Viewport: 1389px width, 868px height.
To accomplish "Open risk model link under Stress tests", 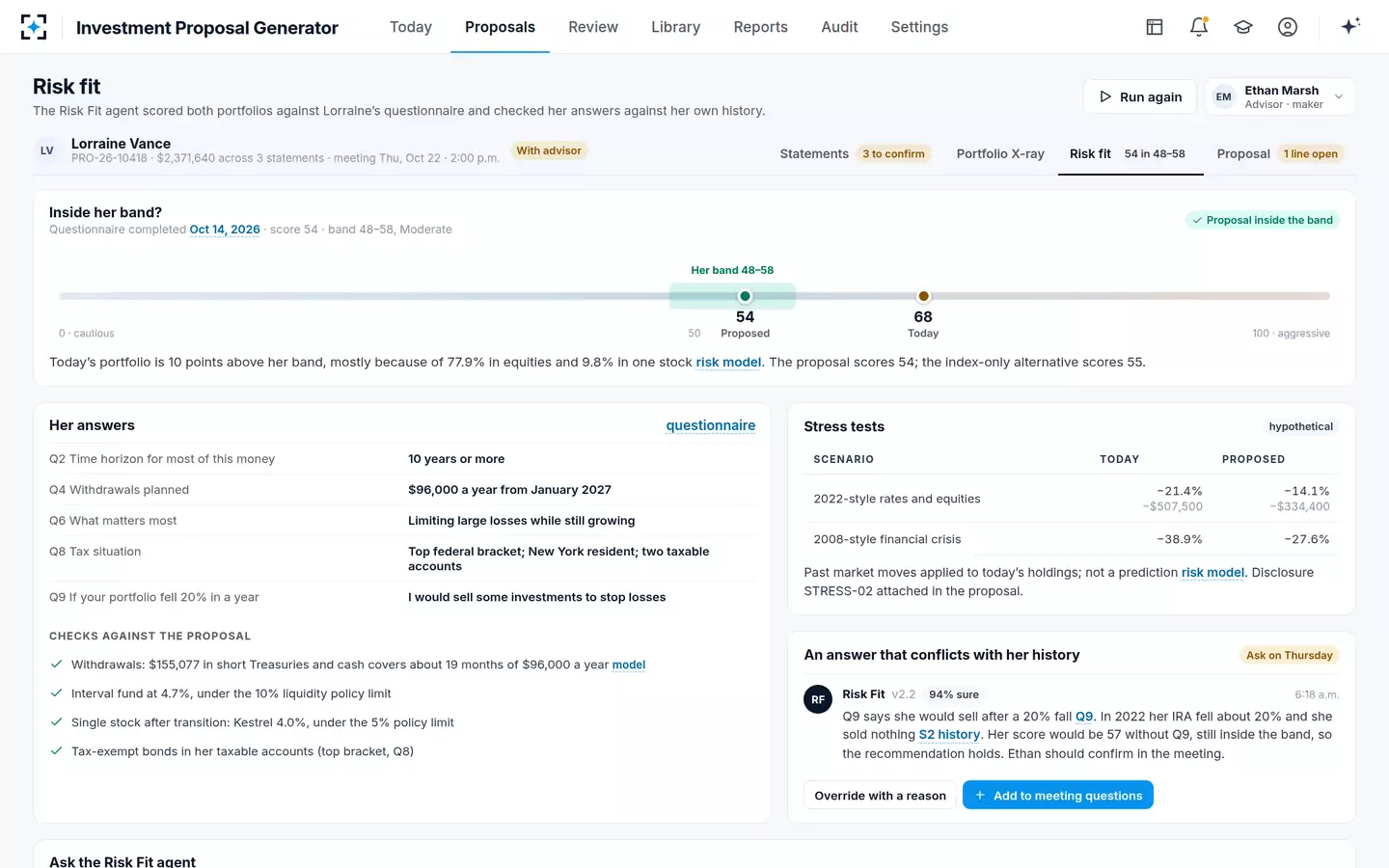I will tap(1212, 573).
